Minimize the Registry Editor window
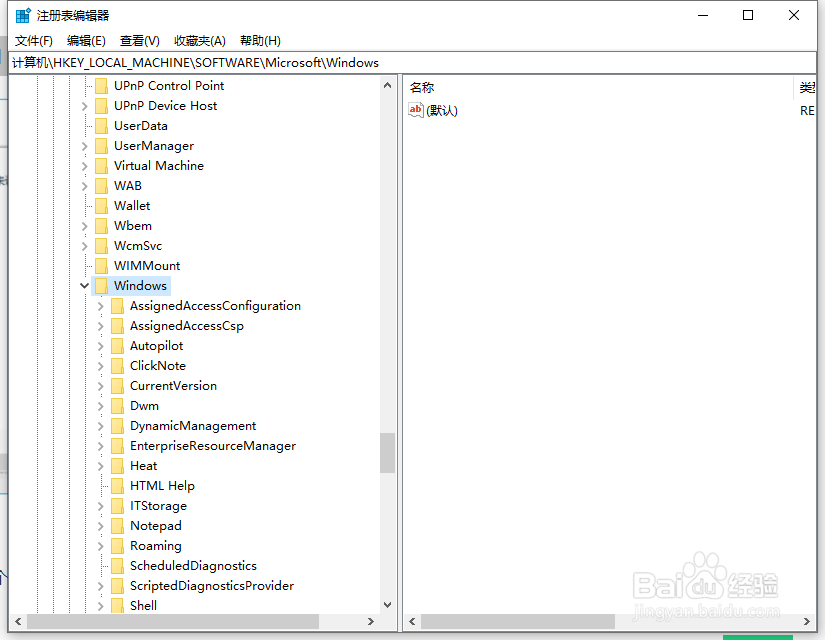825x640 pixels. [x=703, y=15]
